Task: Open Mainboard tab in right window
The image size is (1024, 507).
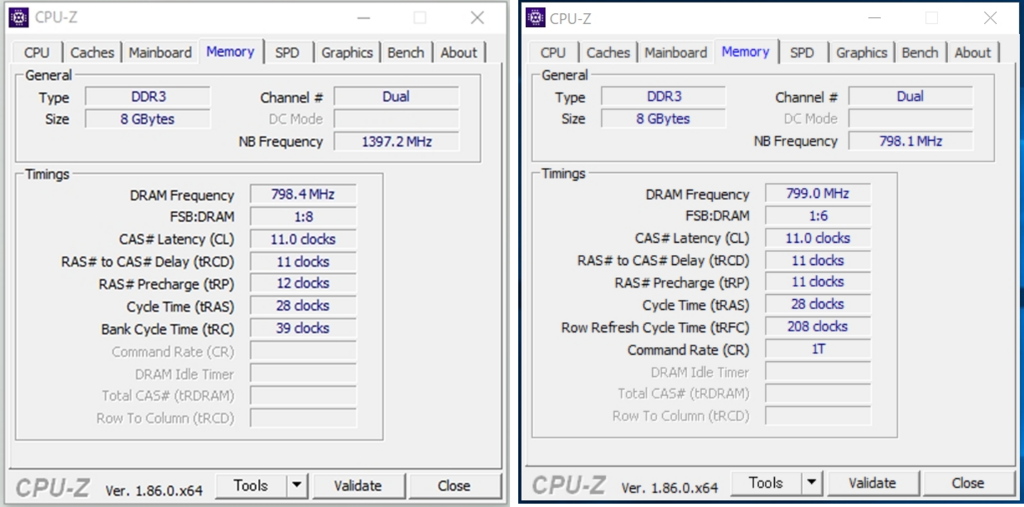Action: pos(676,53)
